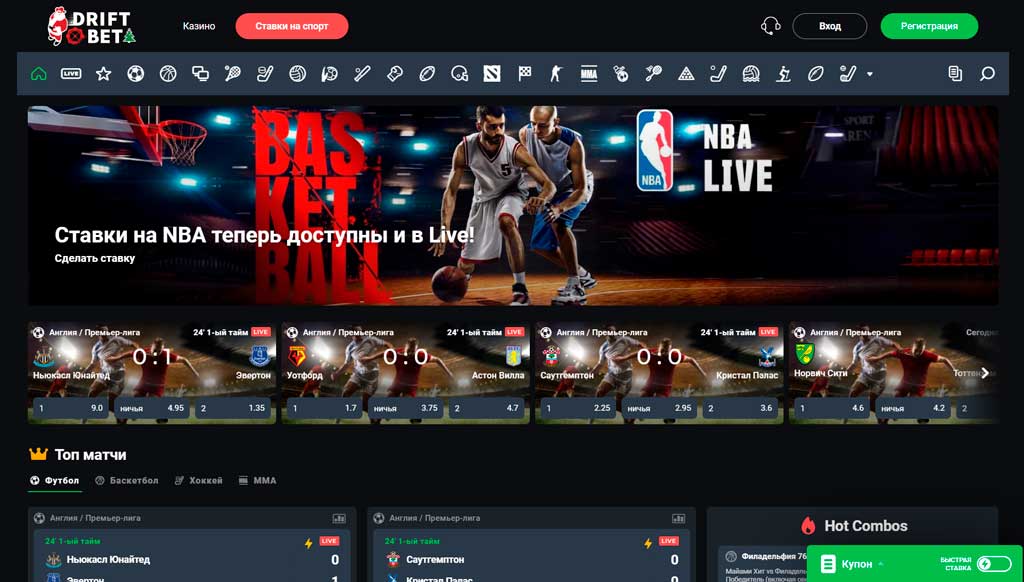Expand the Купон bet slip panel
Image resolution: width=1024 pixels, height=582 pixels.
coord(856,564)
